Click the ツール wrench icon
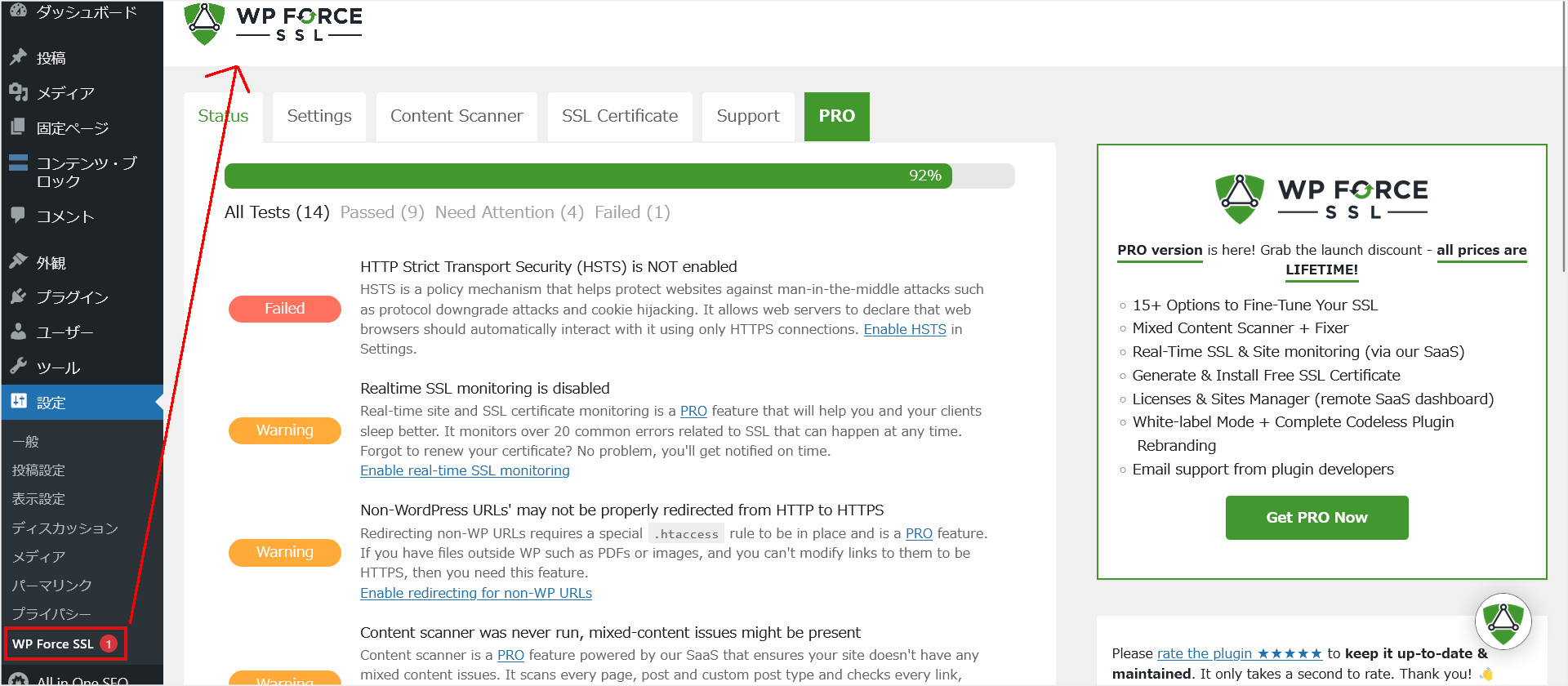The width and height of the screenshot is (1568, 686). (18, 367)
